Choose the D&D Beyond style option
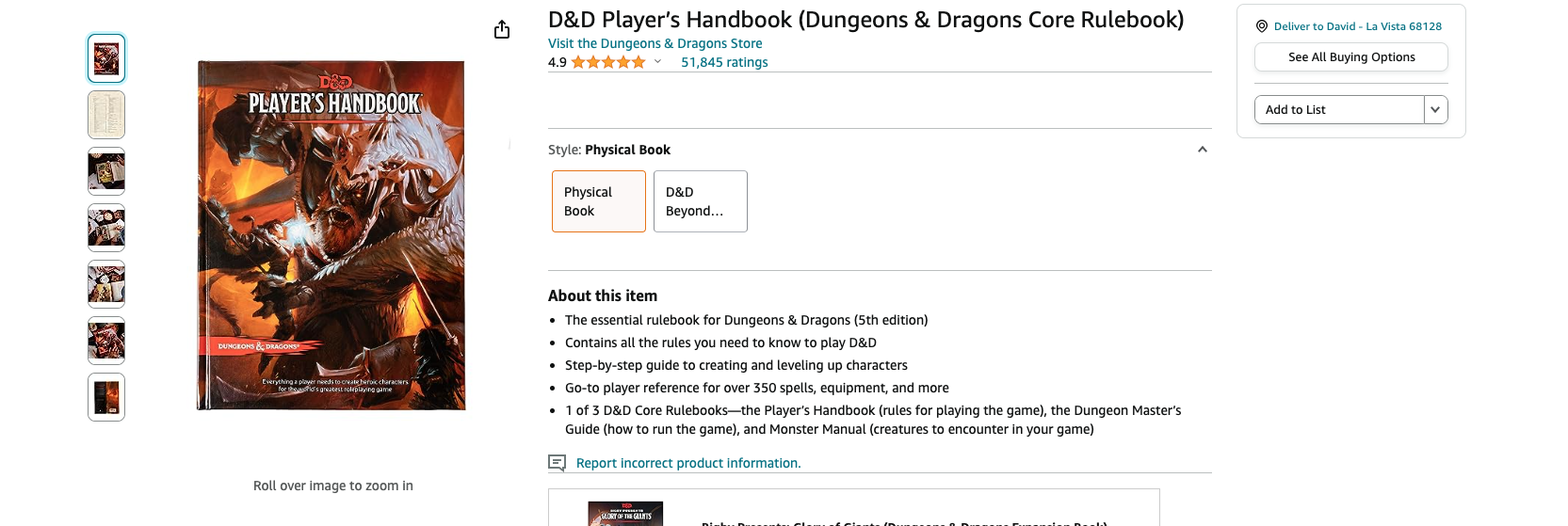This screenshot has height=526, width=1568. (x=700, y=201)
